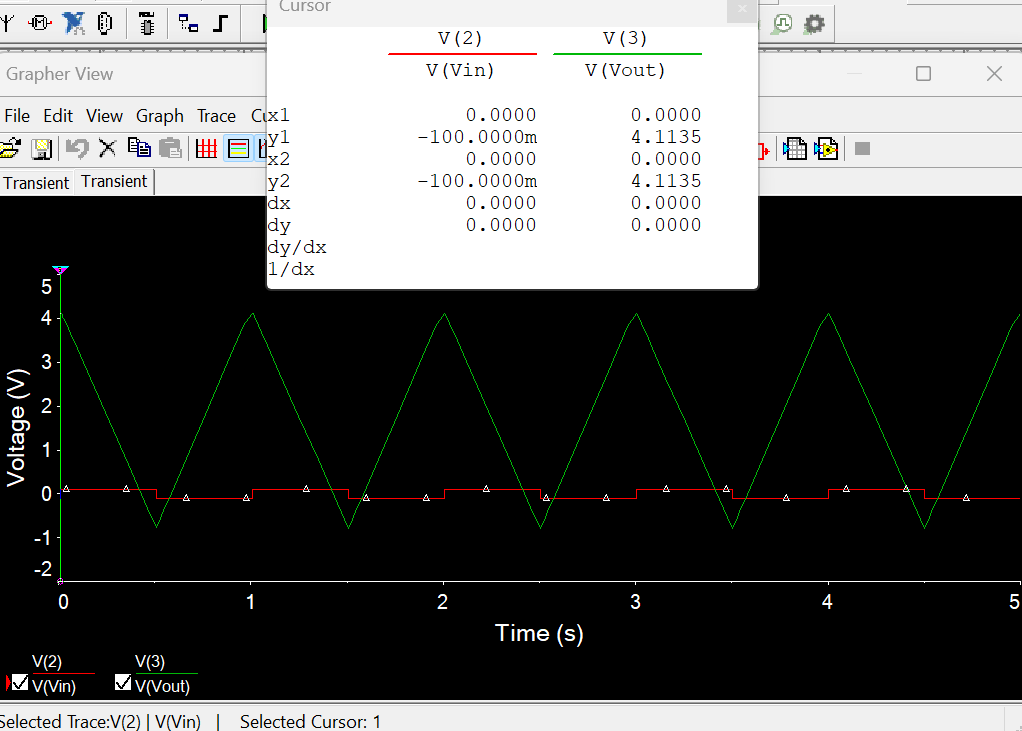Viewport: 1022px width, 731px height.
Task: Open the Trace menu
Action: [216, 116]
